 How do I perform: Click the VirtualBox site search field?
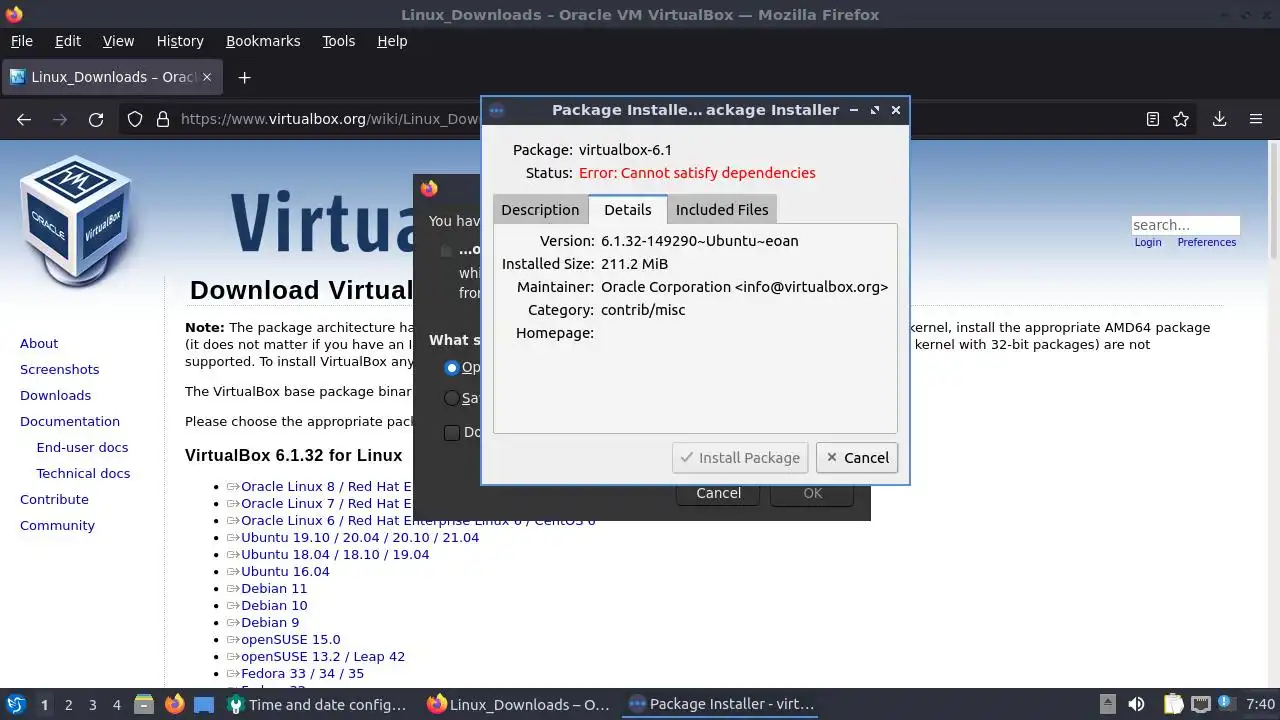pyautogui.click(x=1185, y=225)
